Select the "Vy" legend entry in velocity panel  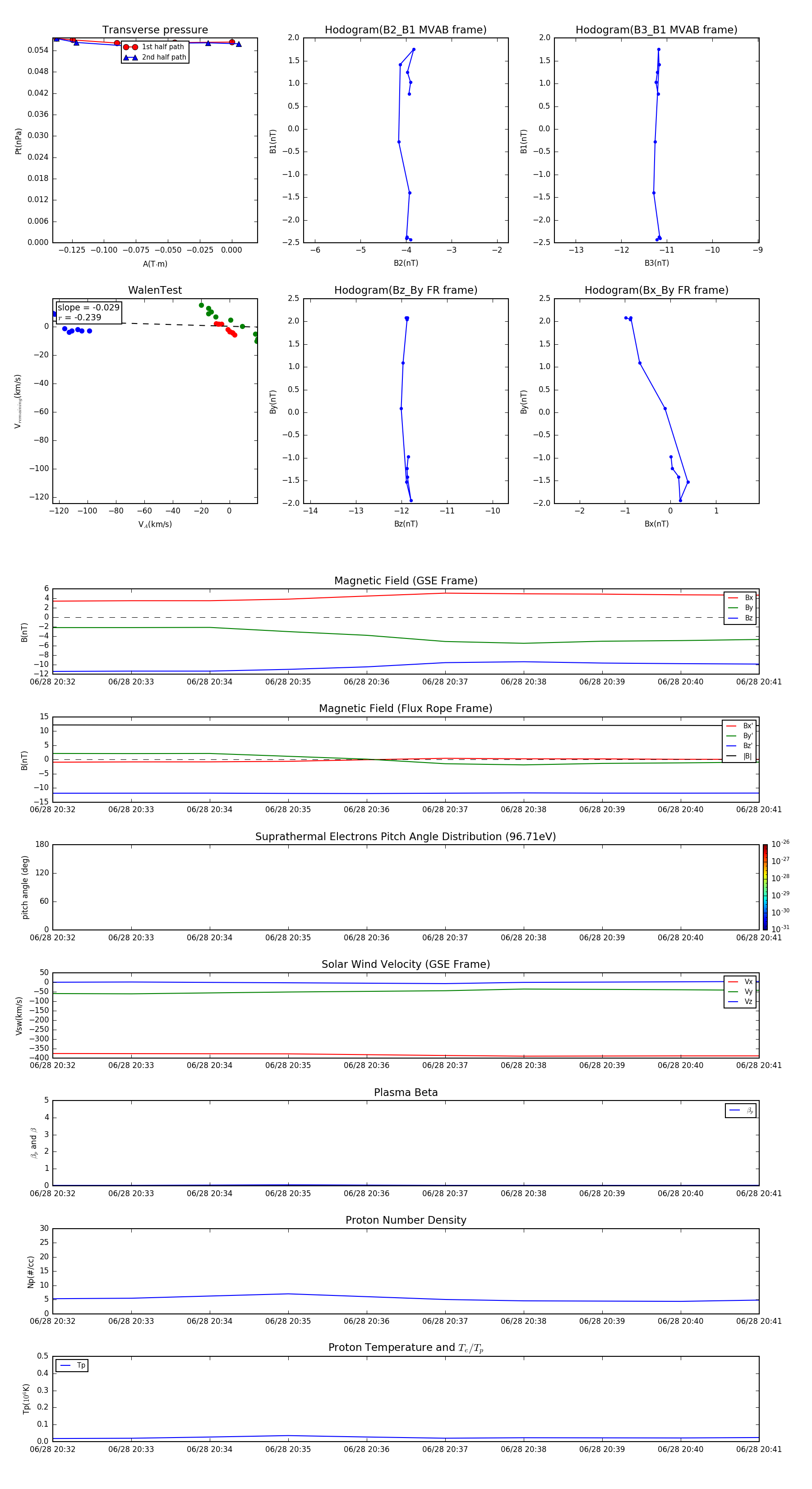[740, 991]
